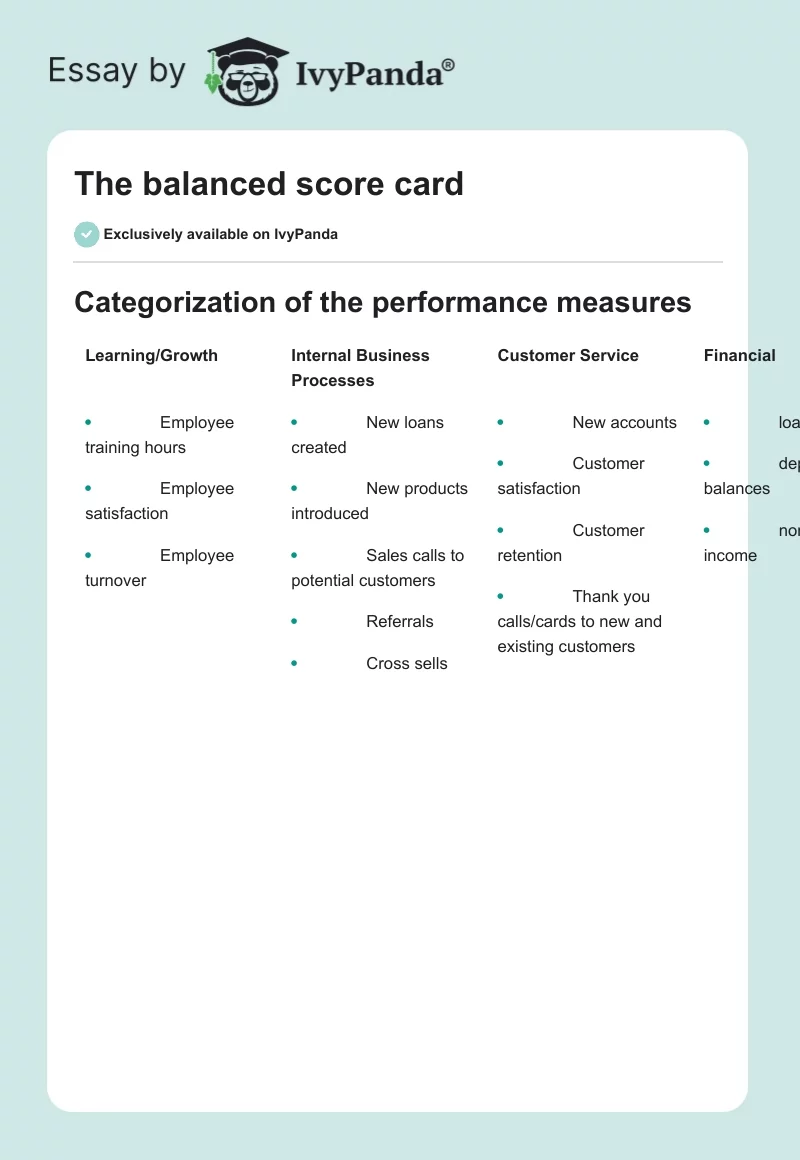Click the 'Thank you calls/cards' list item

[580, 621]
